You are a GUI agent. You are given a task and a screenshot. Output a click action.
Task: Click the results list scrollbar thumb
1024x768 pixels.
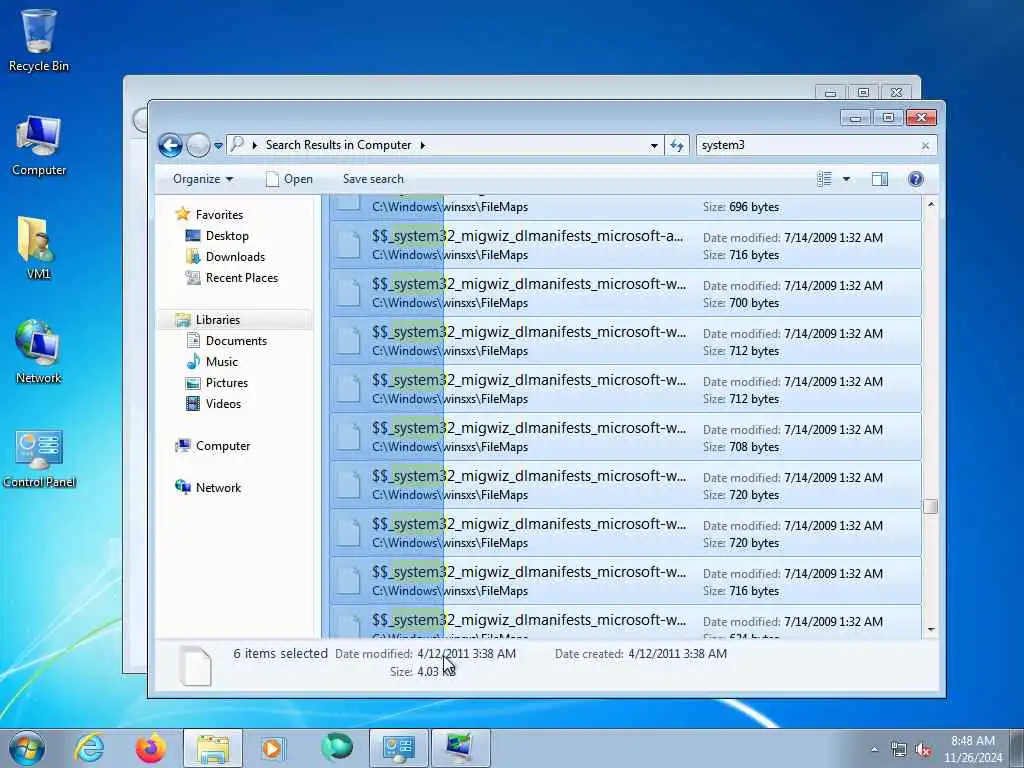pyautogui.click(x=931, y=506)
